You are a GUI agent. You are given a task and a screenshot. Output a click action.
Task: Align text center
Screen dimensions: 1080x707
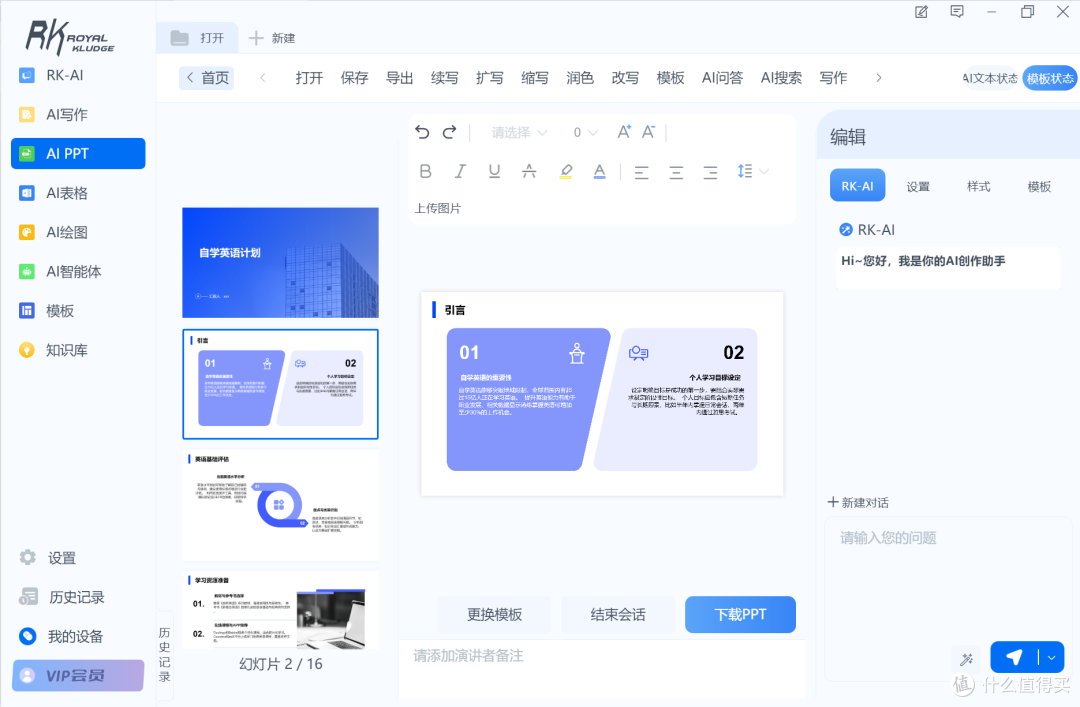pyautogui.click(x=676, y=172)
